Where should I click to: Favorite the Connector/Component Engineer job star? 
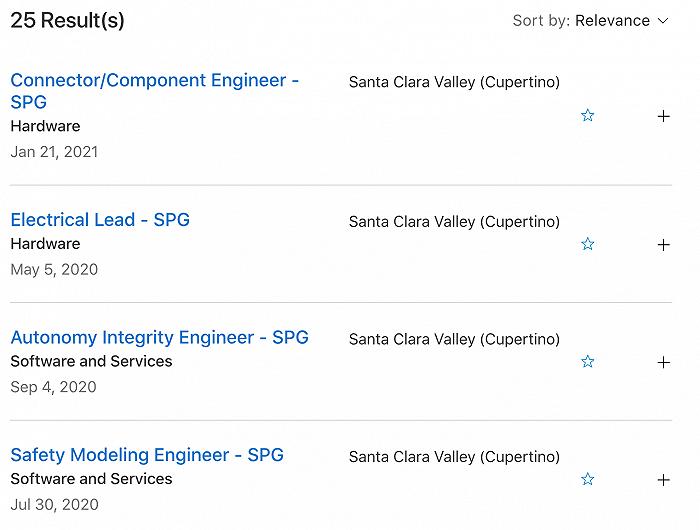pos(588,116)
